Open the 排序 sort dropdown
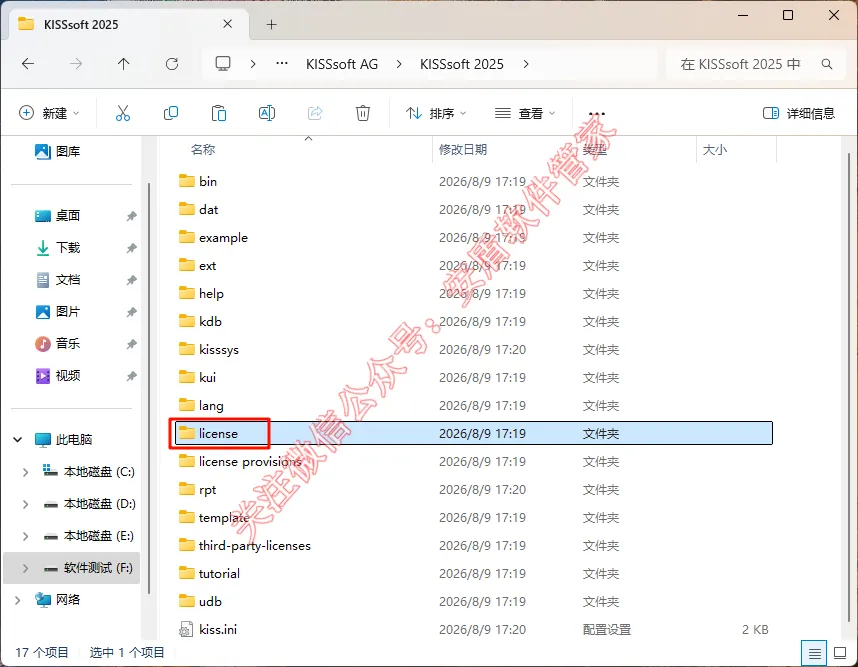 tap(436, 113)
